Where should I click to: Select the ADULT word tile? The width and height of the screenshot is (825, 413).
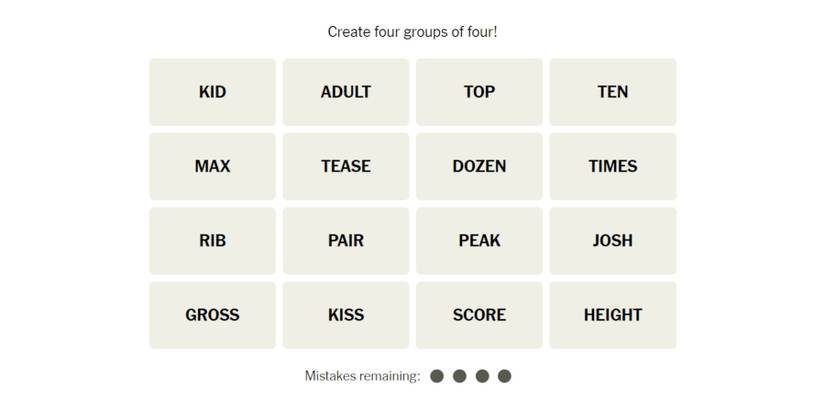point(346,92)
